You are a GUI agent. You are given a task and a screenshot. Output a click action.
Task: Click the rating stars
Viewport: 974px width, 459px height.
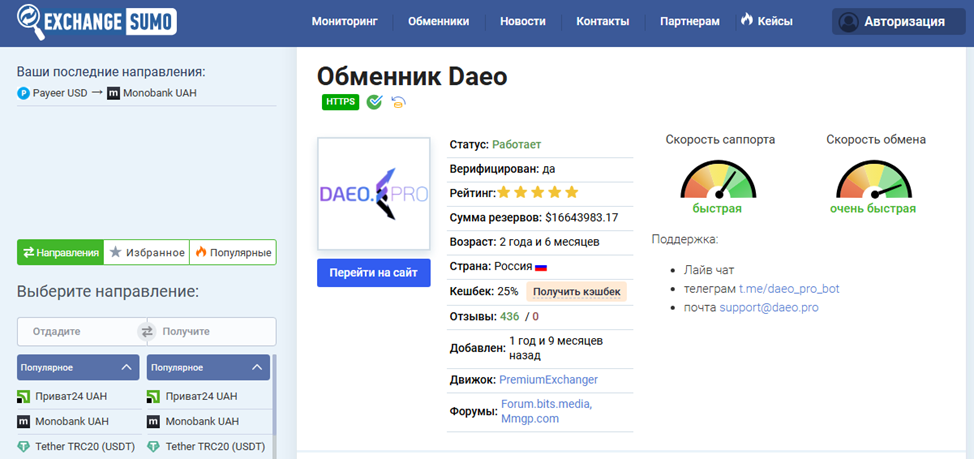538,193
